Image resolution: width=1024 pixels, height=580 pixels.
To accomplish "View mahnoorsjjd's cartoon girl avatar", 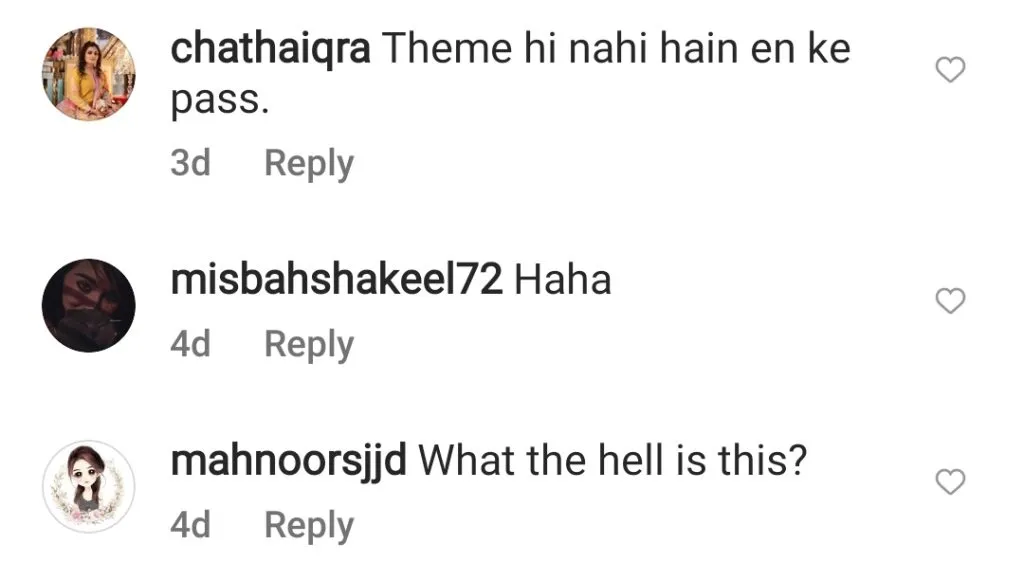I will pyautogui.click(x=89, y=487).
